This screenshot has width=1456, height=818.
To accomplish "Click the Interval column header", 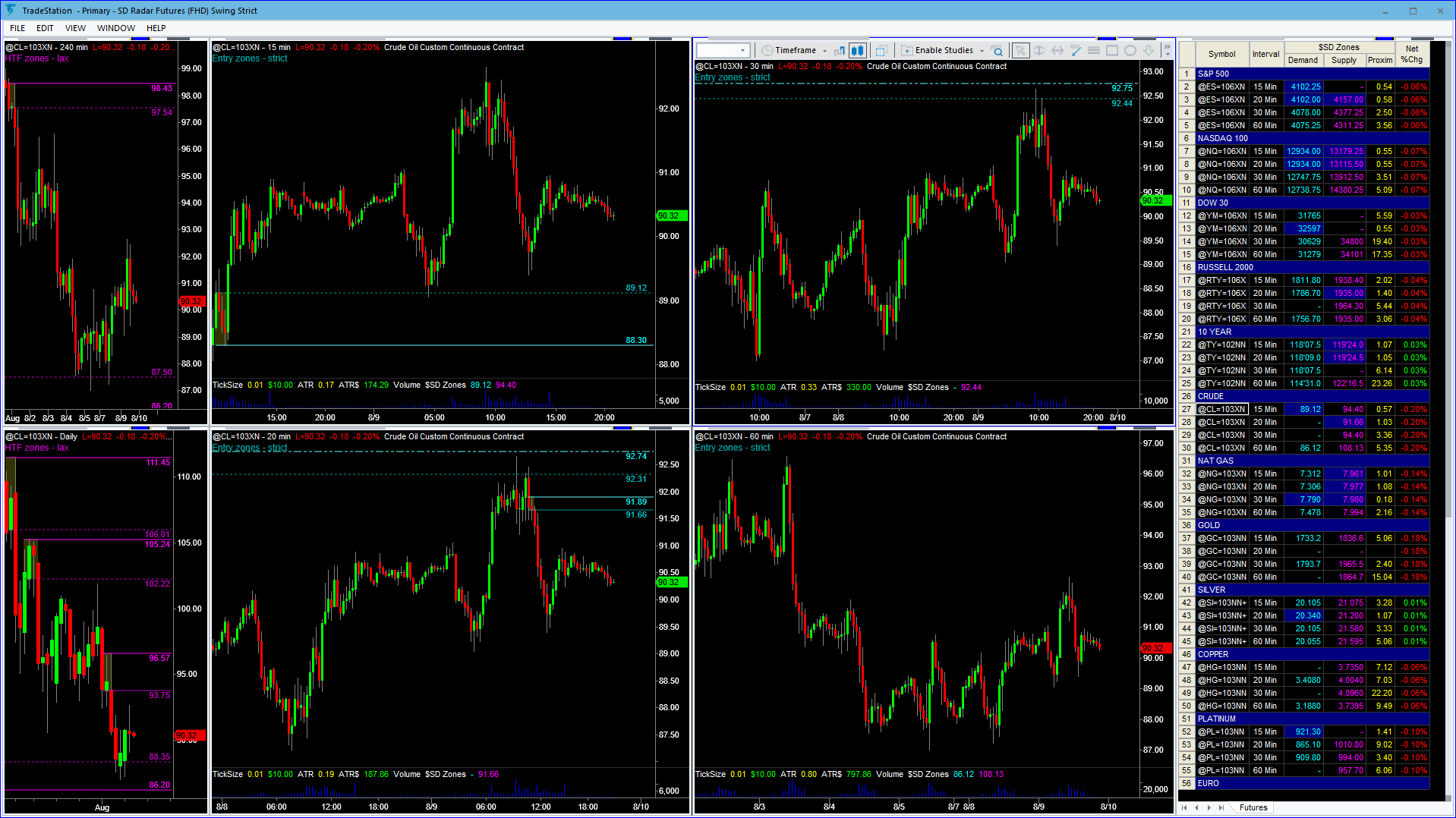I will tap(1265, 54).
